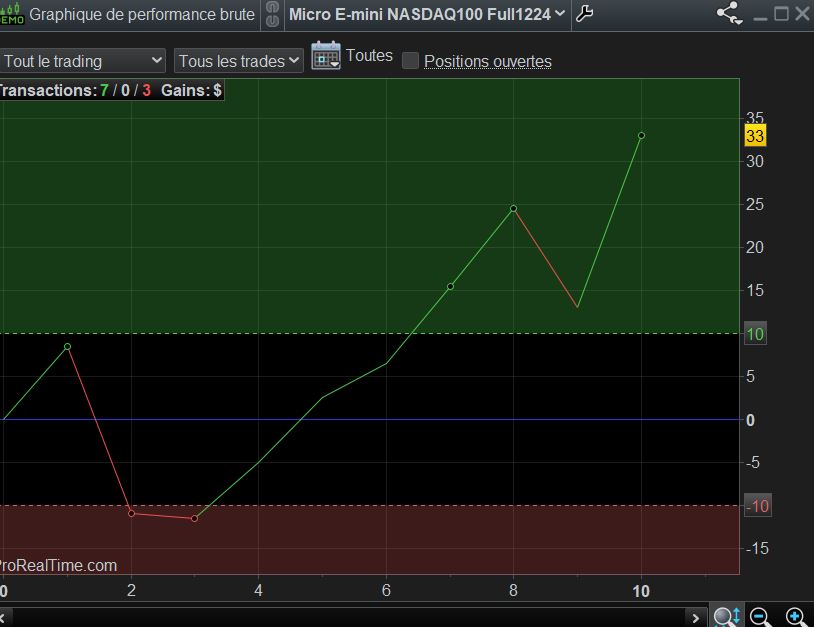Expand the Micro E-mini NASDAQ100 instrument selector

click(x=427, y=14)
